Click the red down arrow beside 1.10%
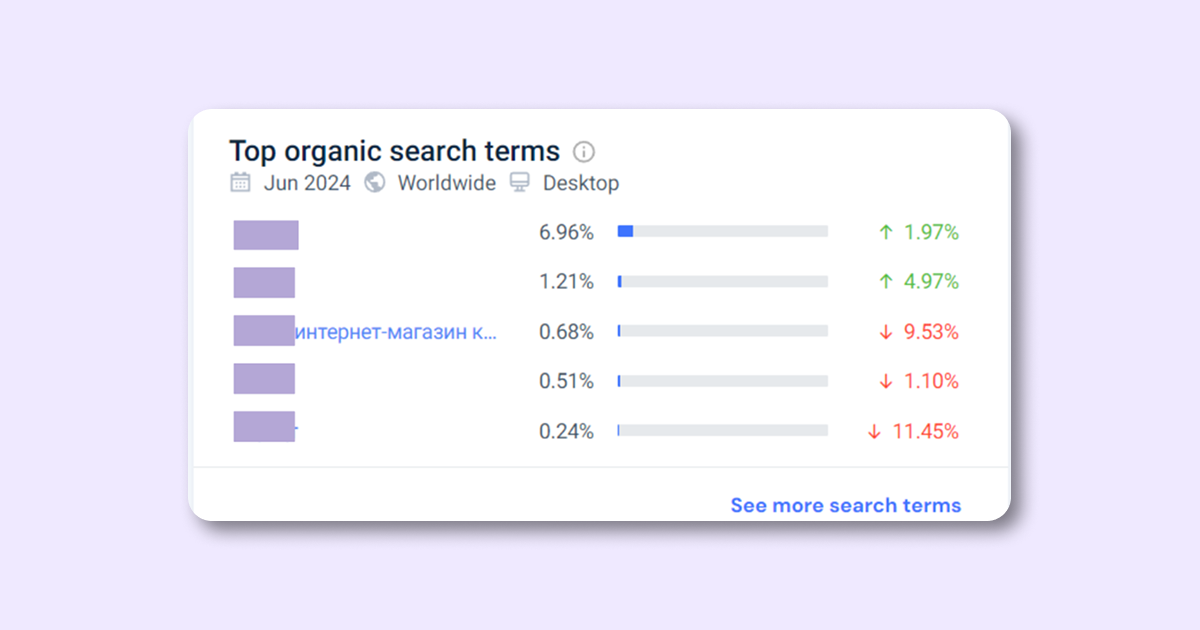The height and width of the screenshot is (630, 1200). coord(885,382)
